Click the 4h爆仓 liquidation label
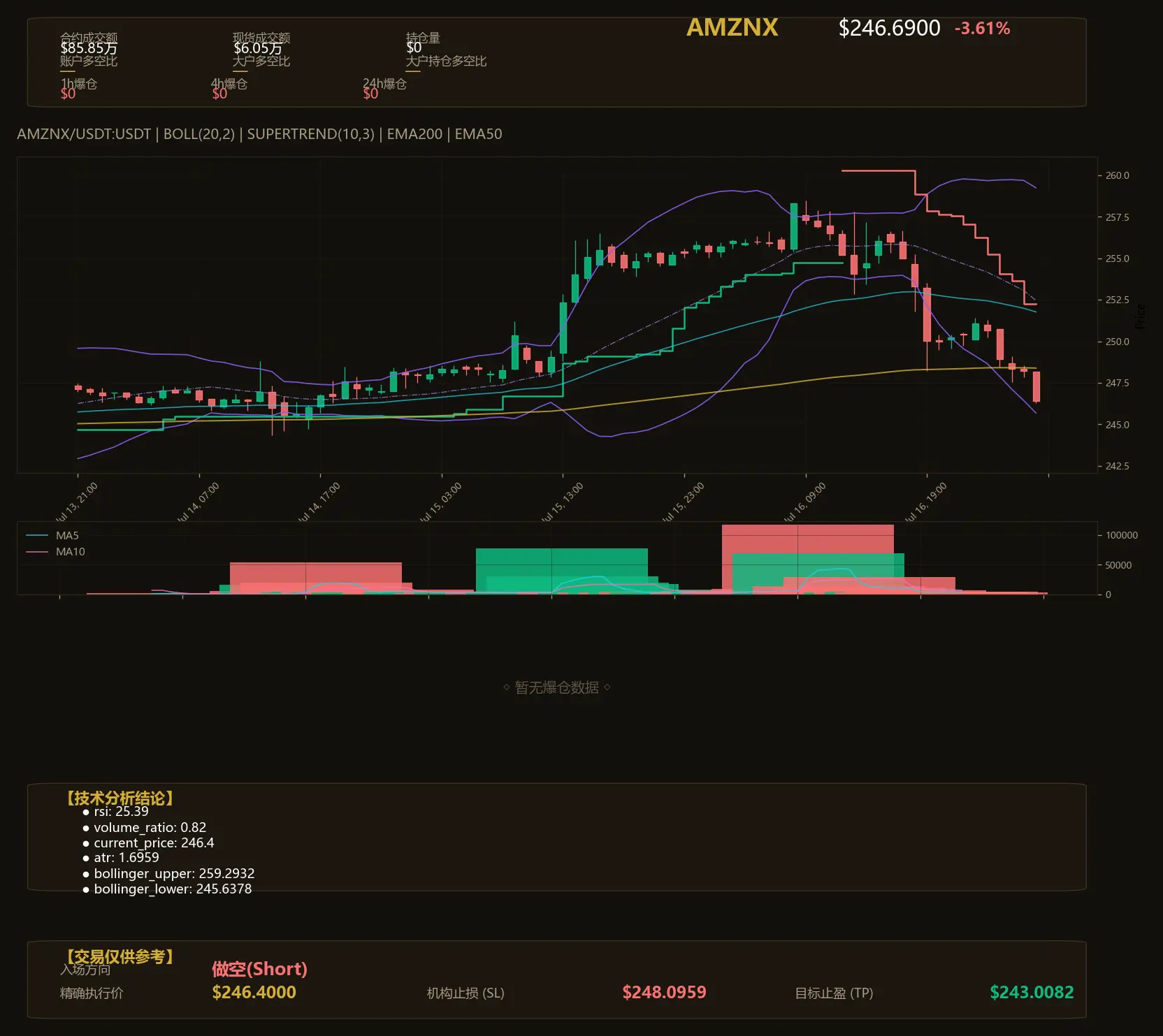Image resolution: width=1163 pixels, height=1036 pixels. click(229, 84)
